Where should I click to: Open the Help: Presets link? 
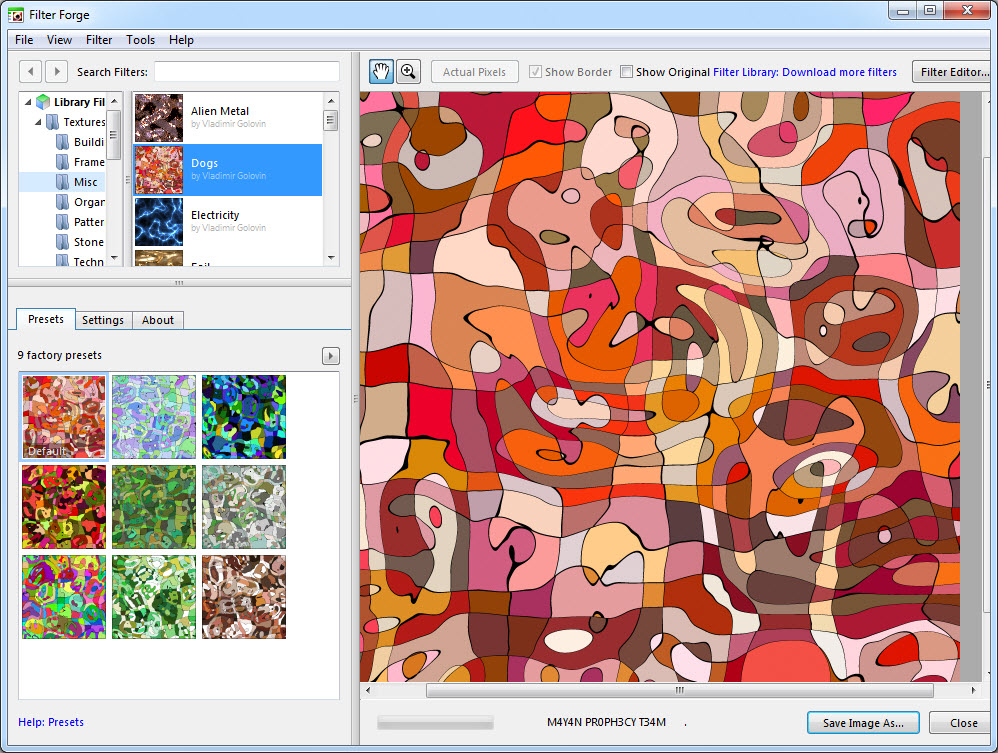point(51,722)
